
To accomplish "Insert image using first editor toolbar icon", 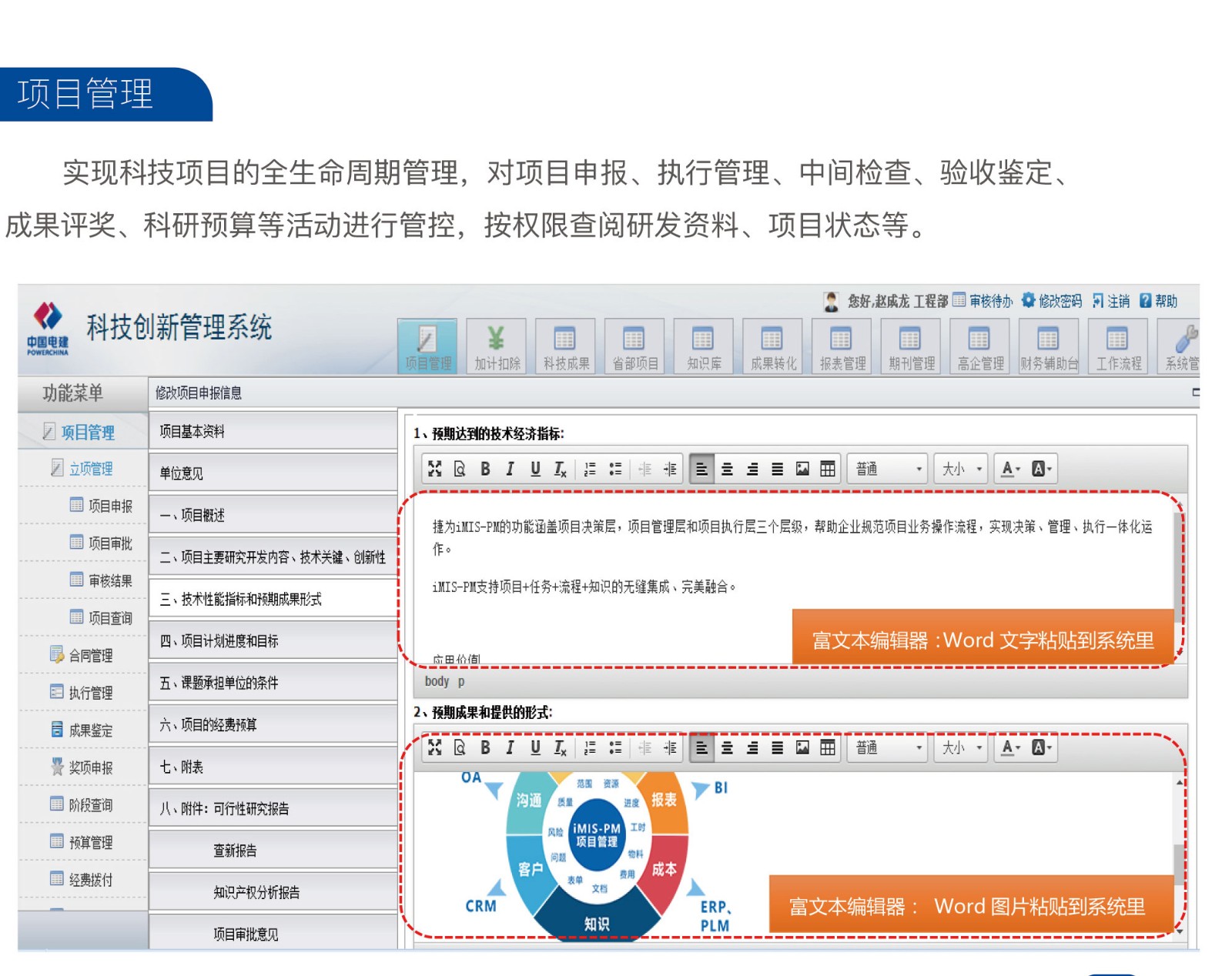I will tap(802, 469).
